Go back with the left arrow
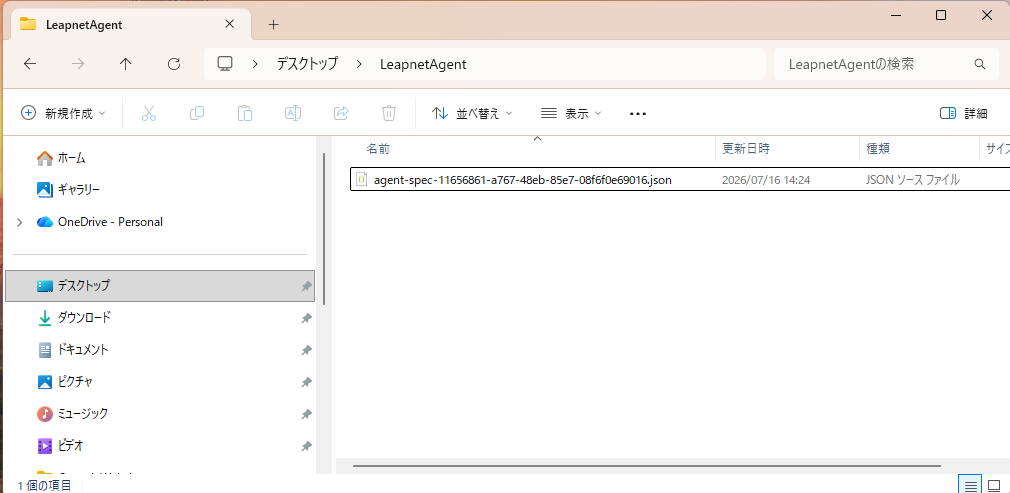The width and height of the screenshot is (1010, 493). pyautogui.click(x=30, y=64)
